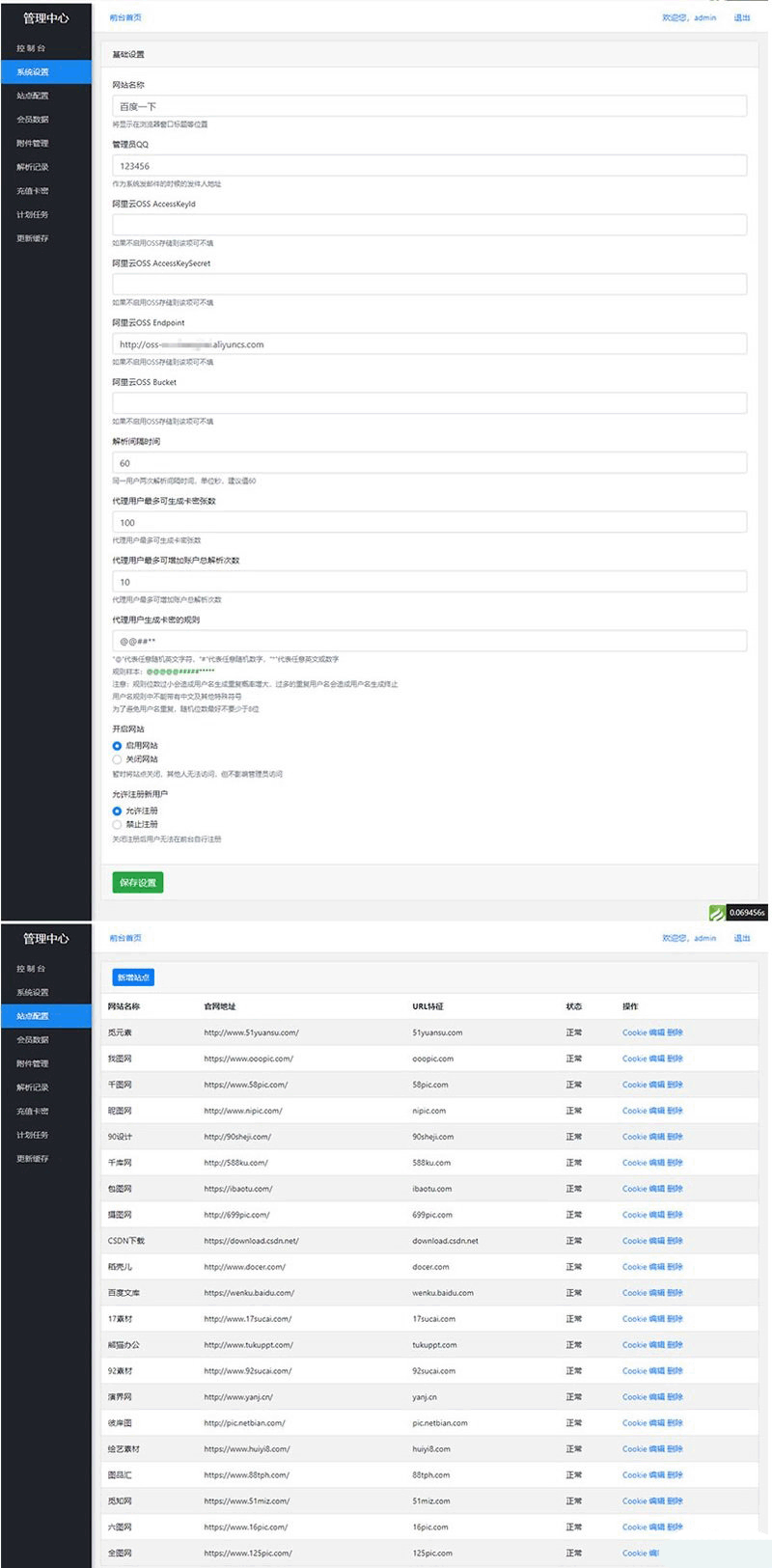
Task: Click 退出 link on the site list screen
Action: [x=741, y=938]
